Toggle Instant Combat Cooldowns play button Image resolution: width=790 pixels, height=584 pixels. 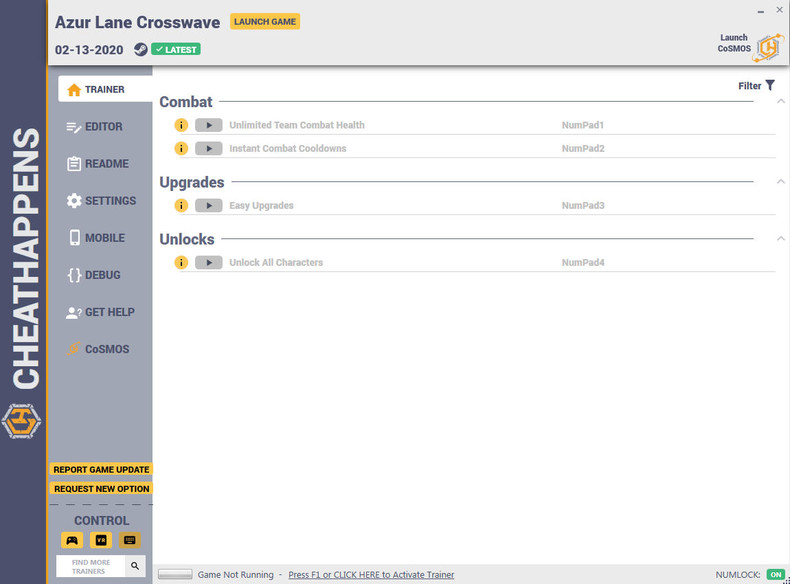tap(209, 148)
